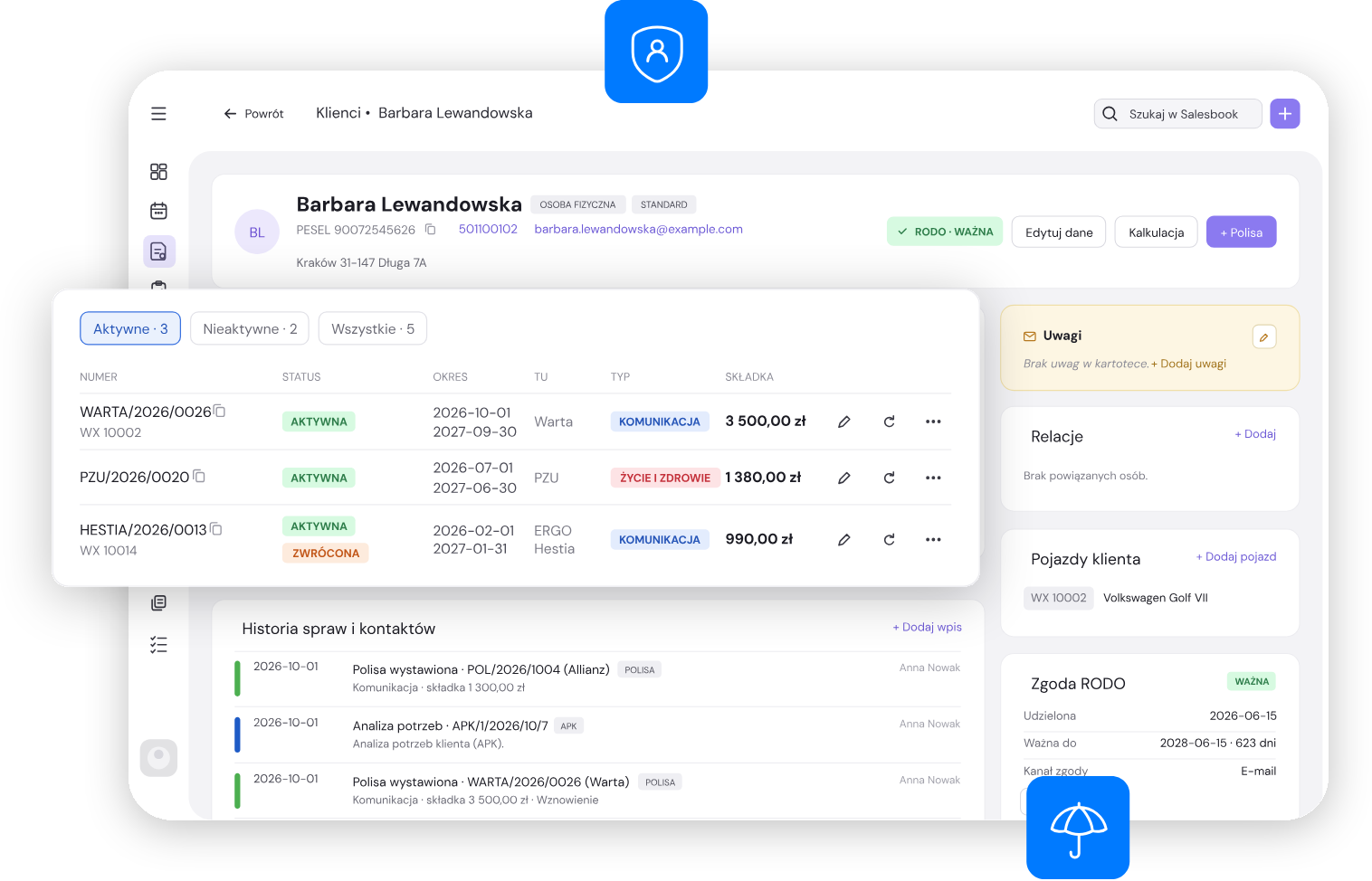Edit the PZU/2026/0020 policy with pencil
This screenshot has width=1372, height=881.
[x=843, y=478]
